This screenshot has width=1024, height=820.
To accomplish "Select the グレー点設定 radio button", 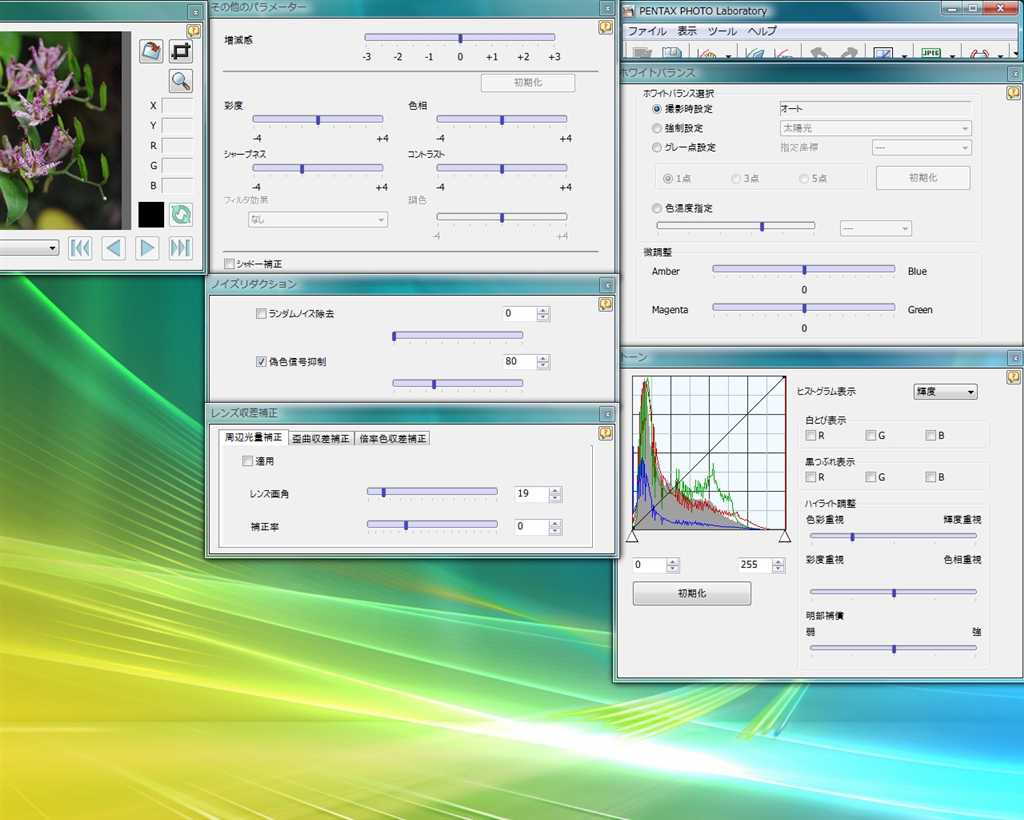I will (x=657, y=148).
